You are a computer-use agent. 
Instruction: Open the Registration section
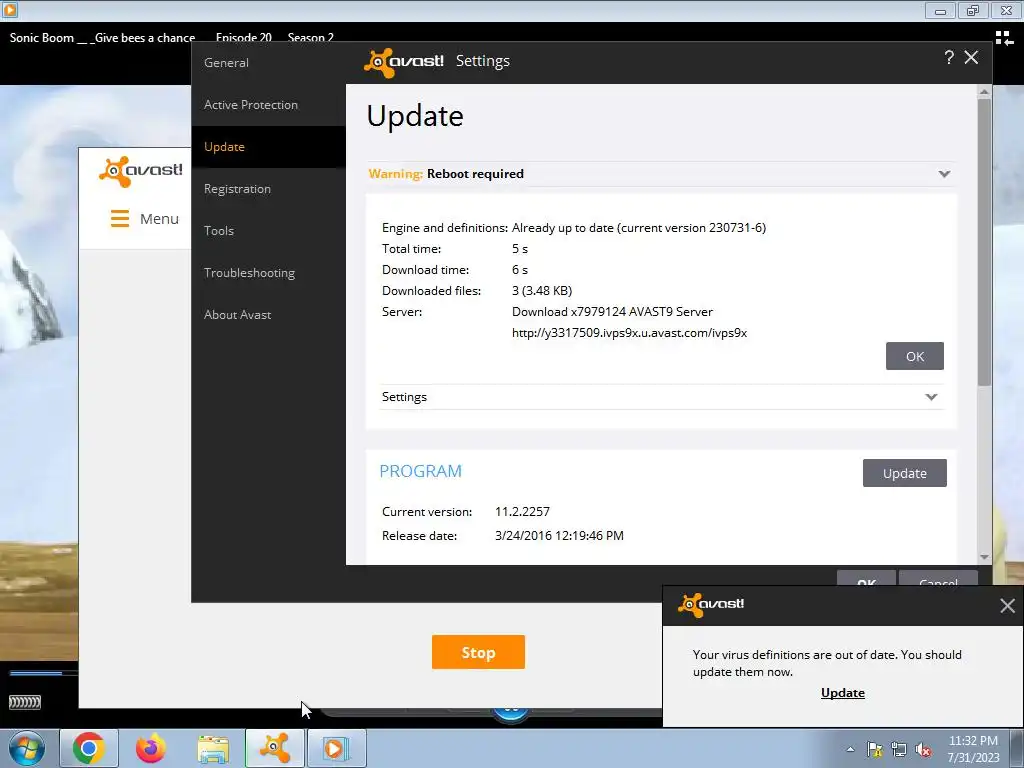237,189
